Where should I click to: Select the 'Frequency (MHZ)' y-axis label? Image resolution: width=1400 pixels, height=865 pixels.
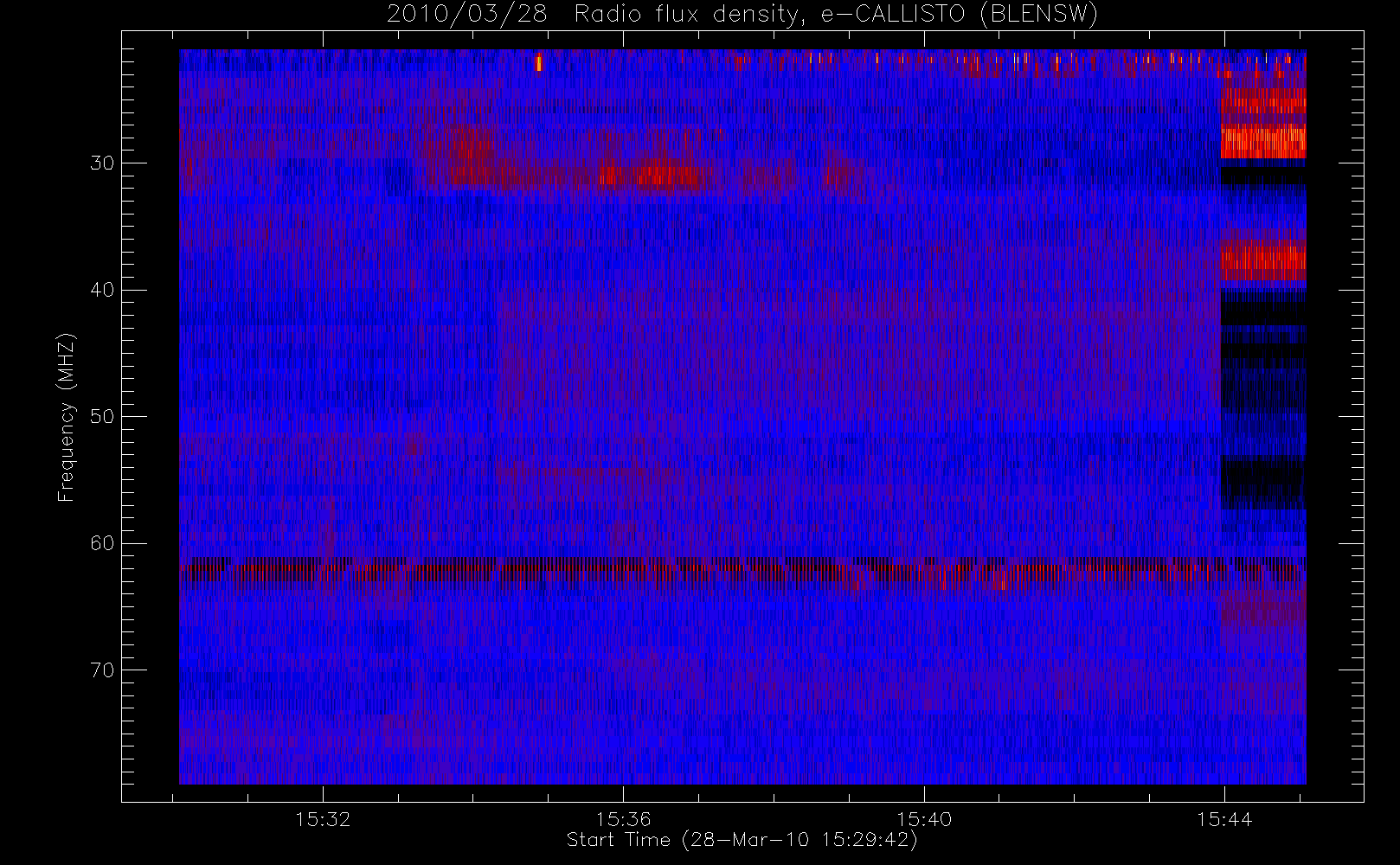67,417
